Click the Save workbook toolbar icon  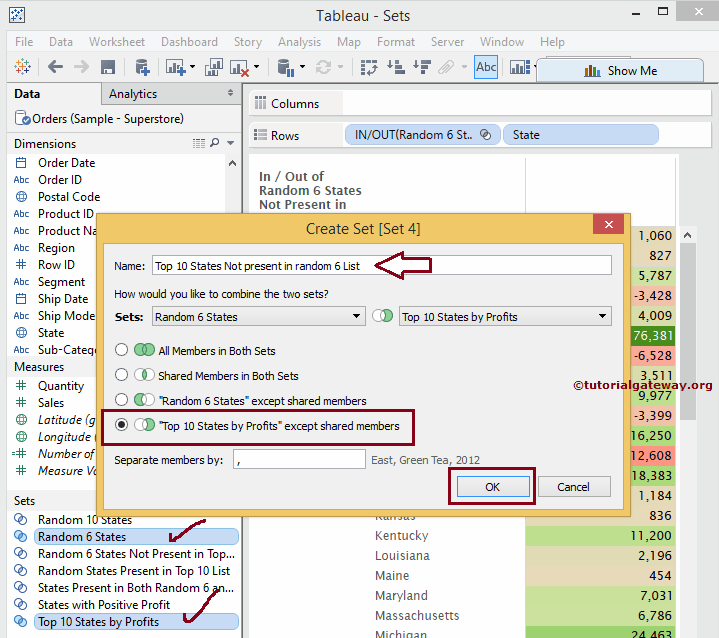point(108,67)
